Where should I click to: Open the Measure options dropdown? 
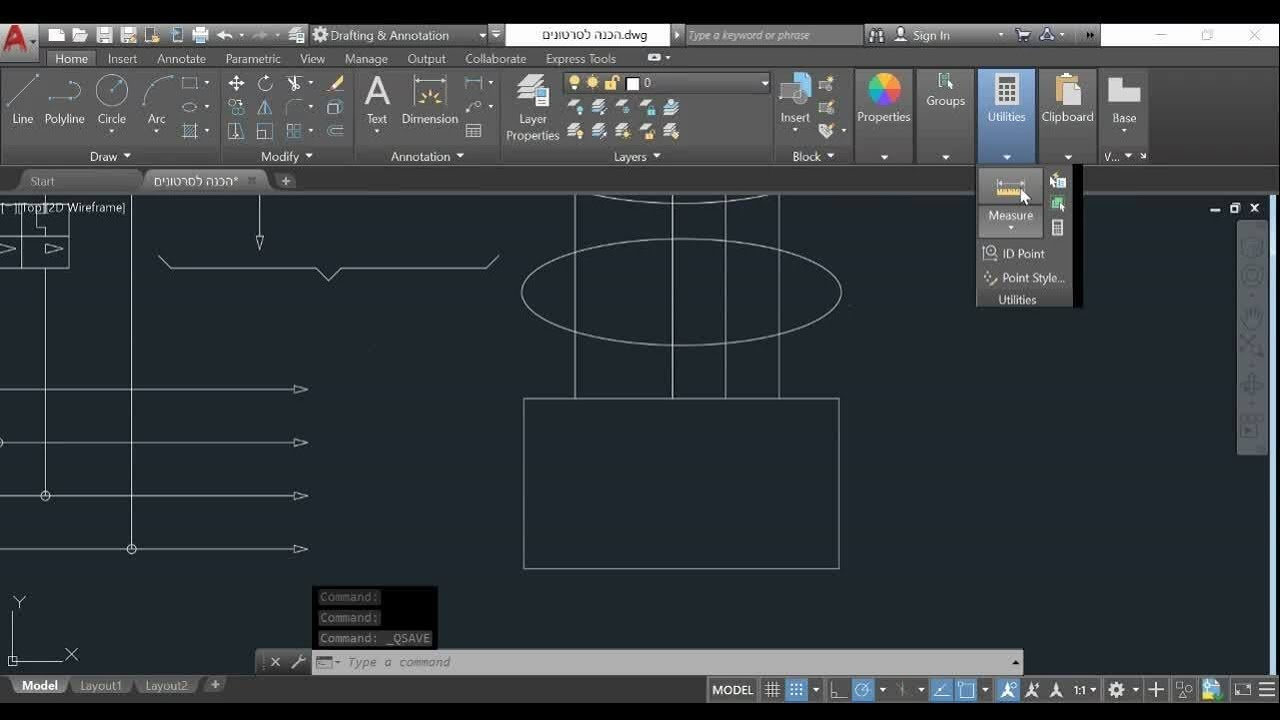click(x=1011, y=221)
